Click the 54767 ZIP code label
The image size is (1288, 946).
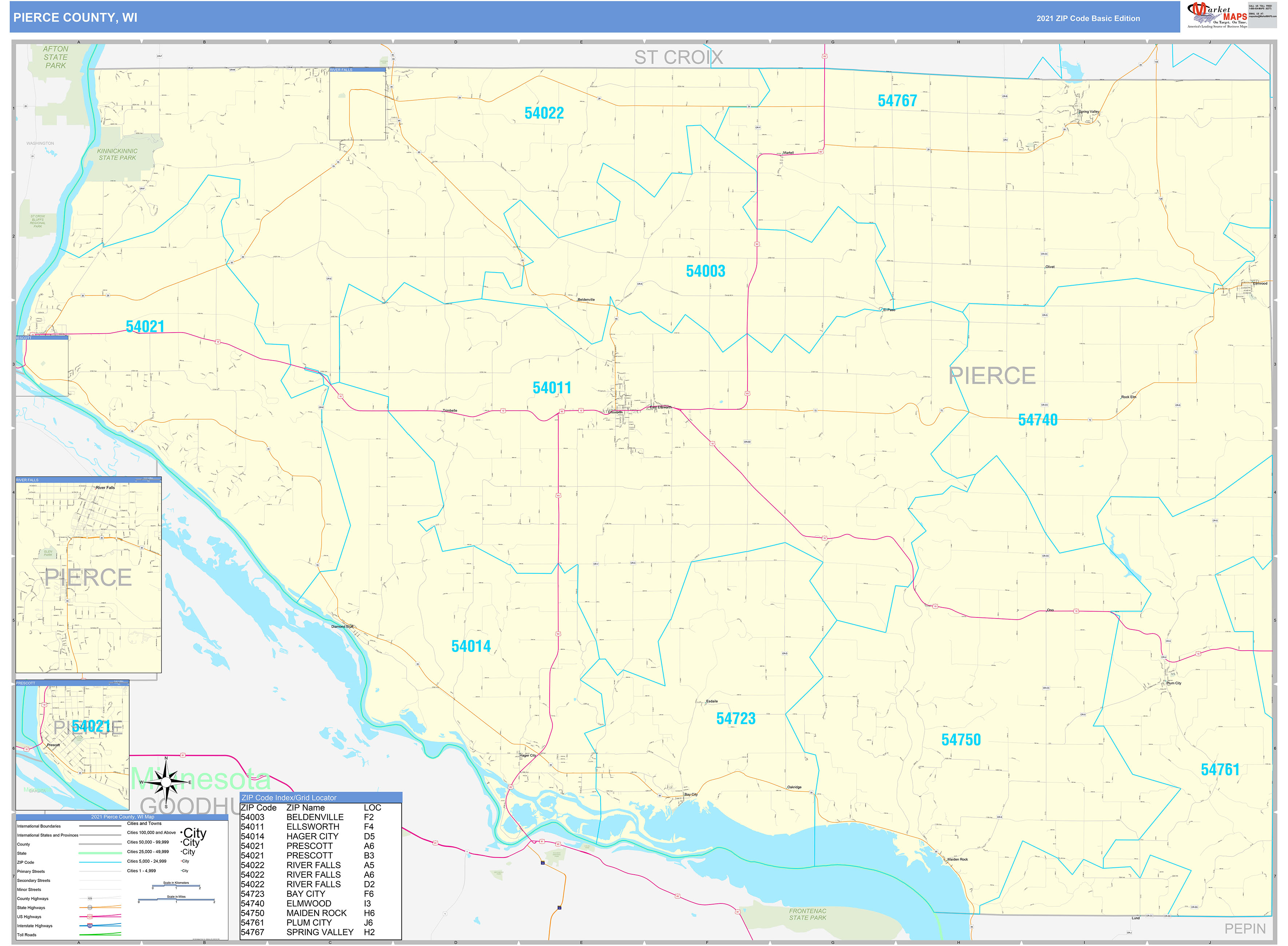897,101
